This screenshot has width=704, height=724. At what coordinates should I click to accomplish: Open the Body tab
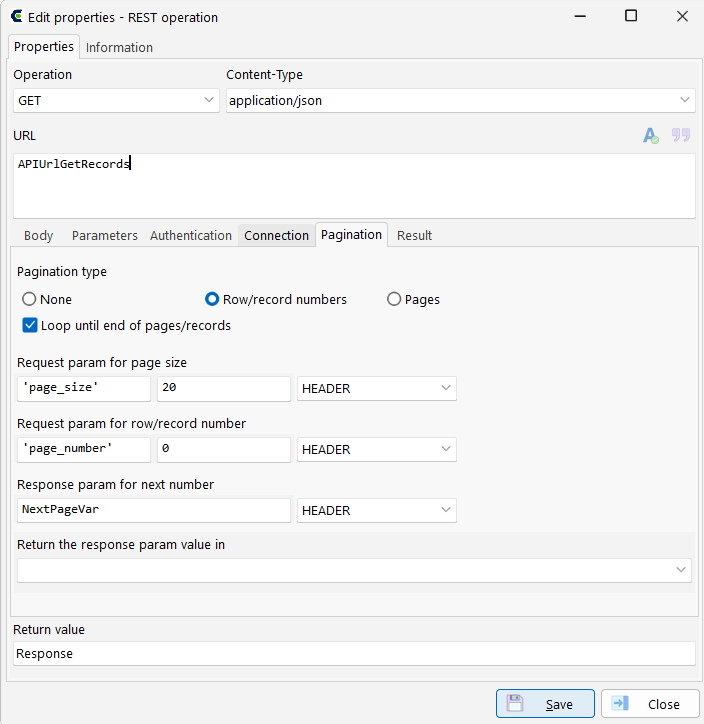pyautogui.click(x=38, y=235)
